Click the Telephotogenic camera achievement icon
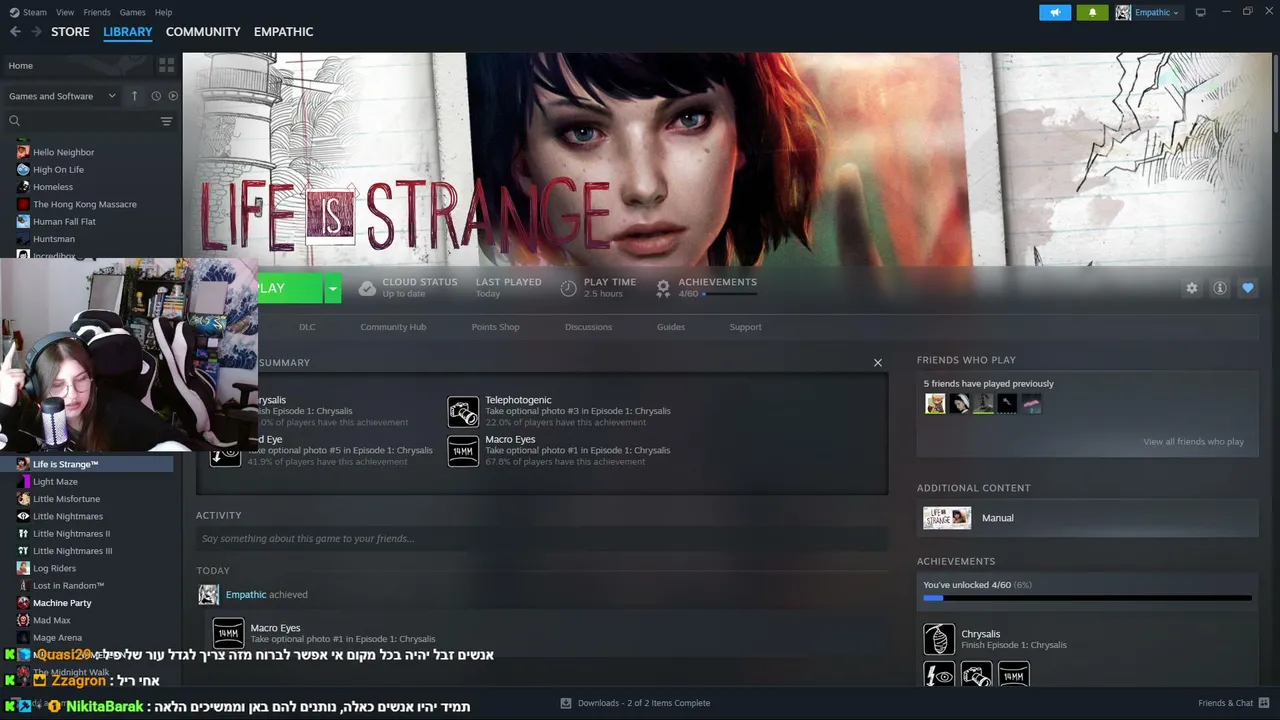 tap(463, 411)
